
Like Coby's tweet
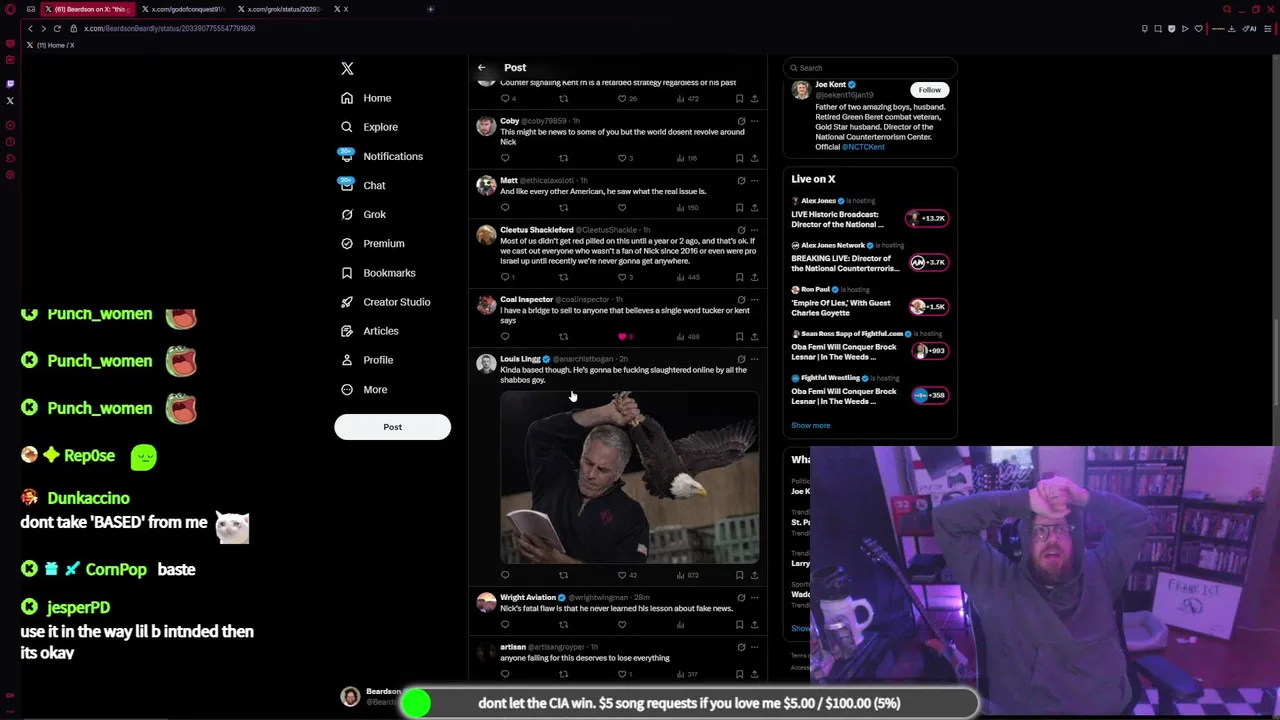pyautogui.click(x=621, y=158)
